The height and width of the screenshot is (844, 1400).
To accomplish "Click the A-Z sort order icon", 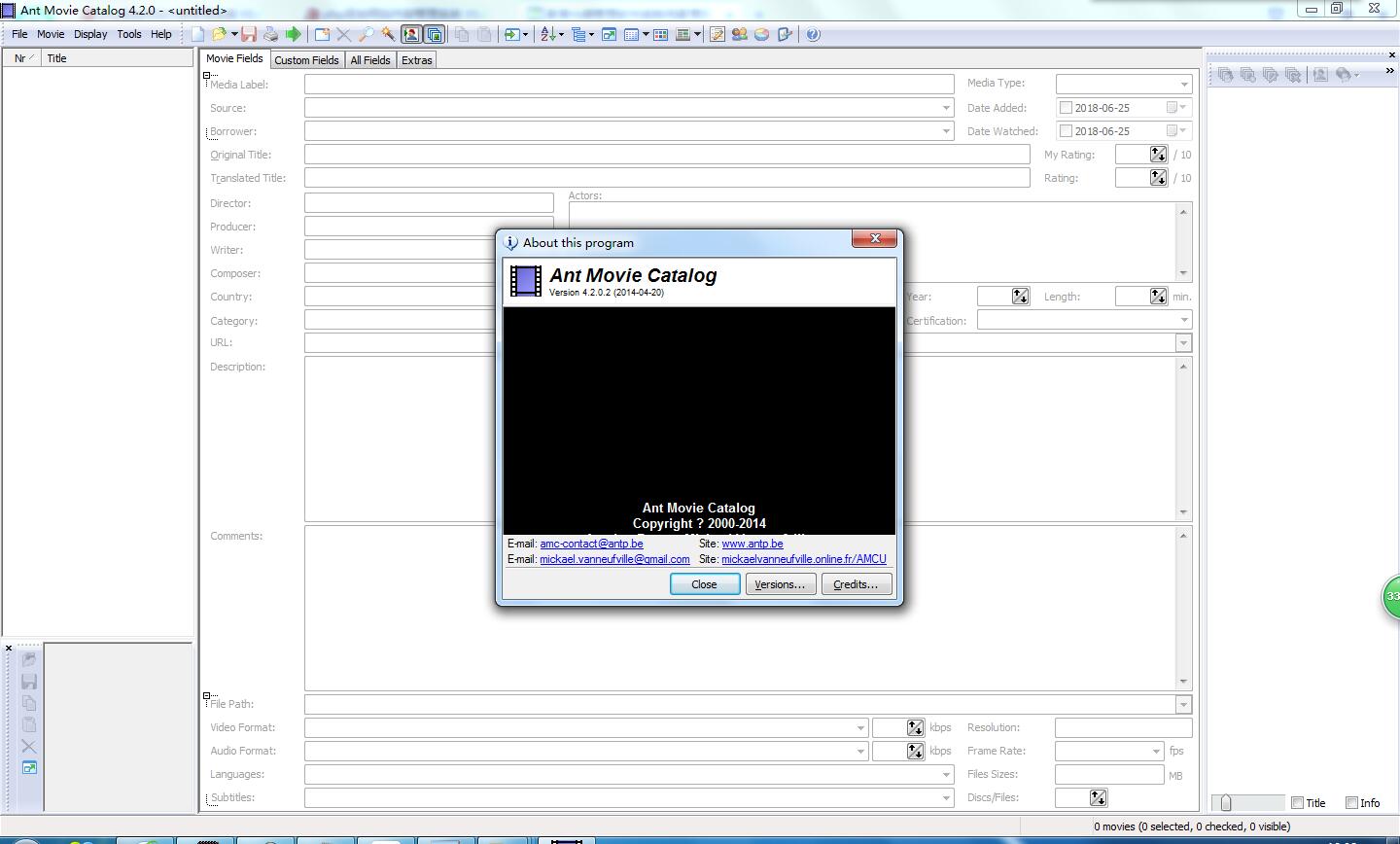I will (547, 34).
